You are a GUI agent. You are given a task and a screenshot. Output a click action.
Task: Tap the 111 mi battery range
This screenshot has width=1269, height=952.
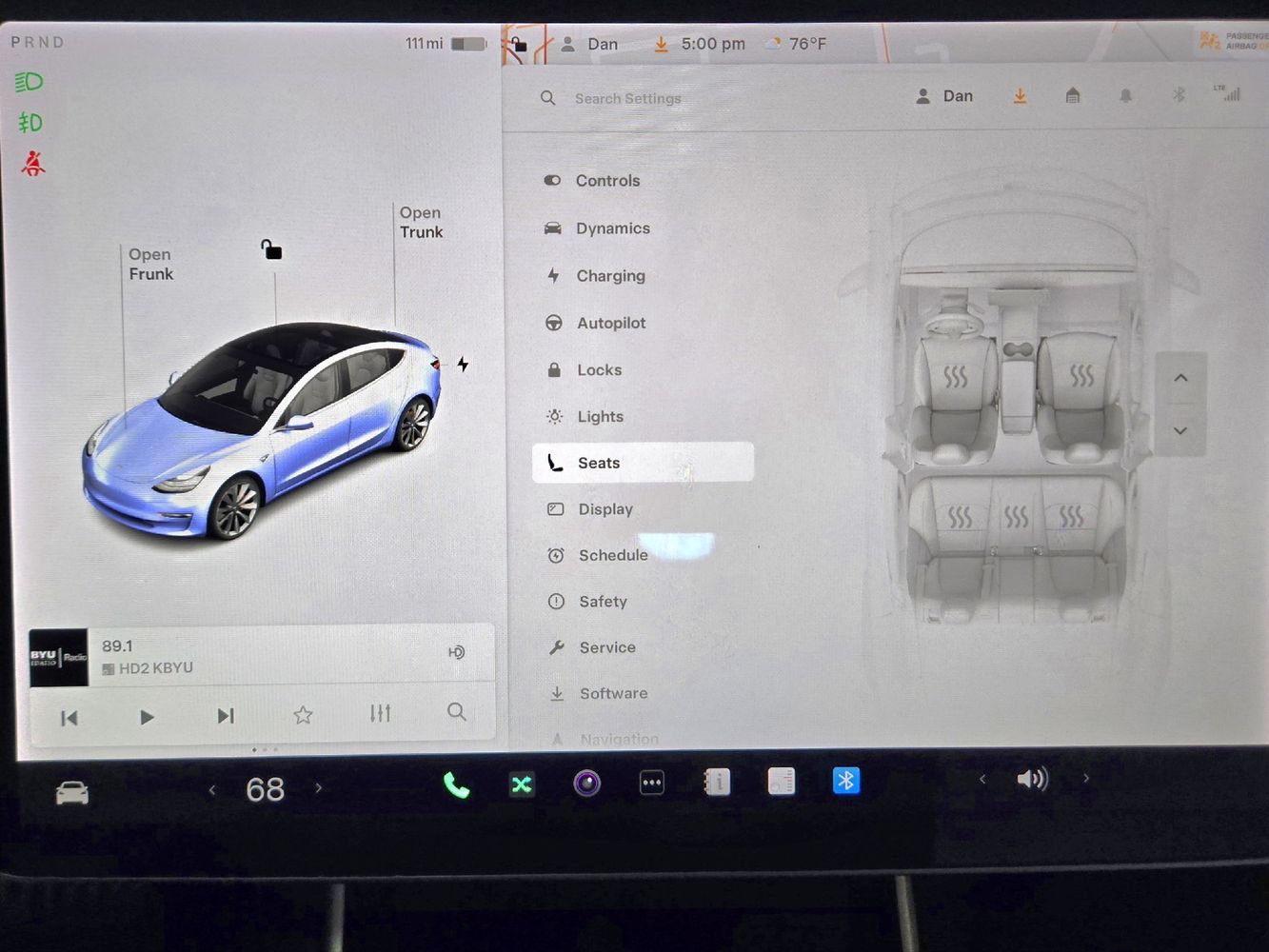(424, 44)
